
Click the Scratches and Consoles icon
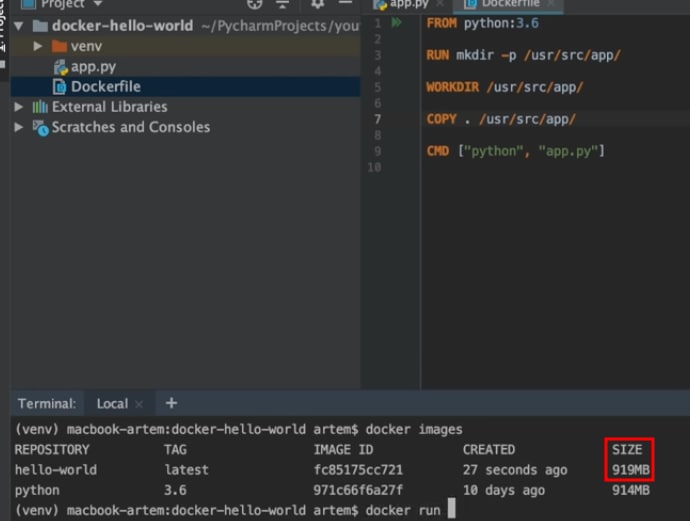coord(40,128)
